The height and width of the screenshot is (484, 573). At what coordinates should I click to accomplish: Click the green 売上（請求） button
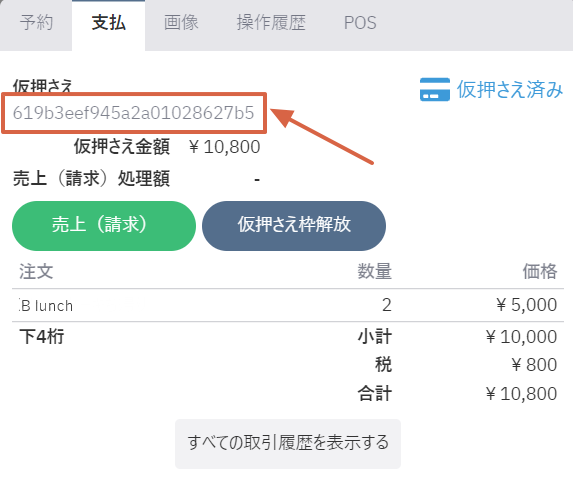[104, 226]
